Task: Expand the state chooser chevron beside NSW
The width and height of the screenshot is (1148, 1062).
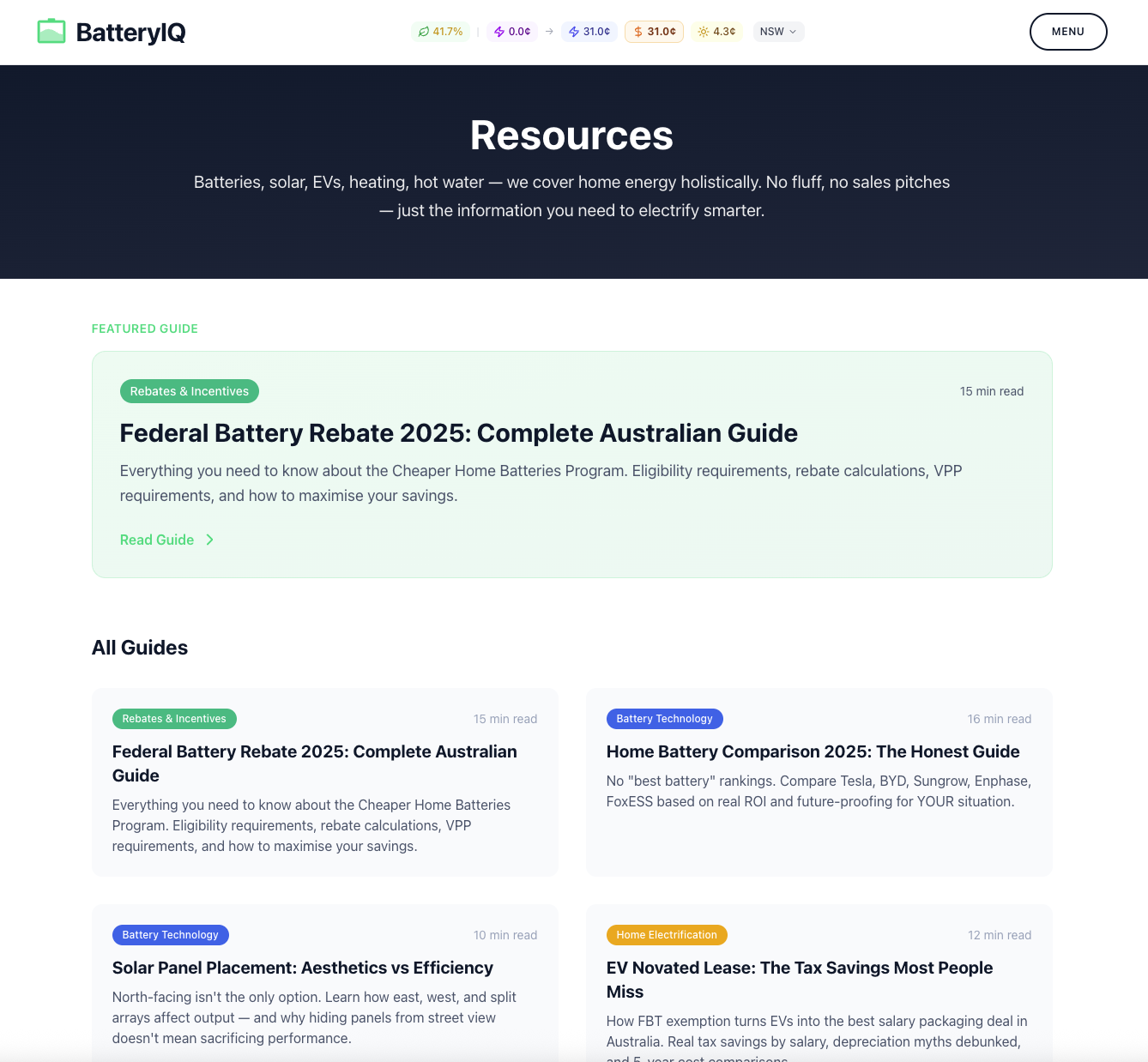Action: (x=792, y=32)
